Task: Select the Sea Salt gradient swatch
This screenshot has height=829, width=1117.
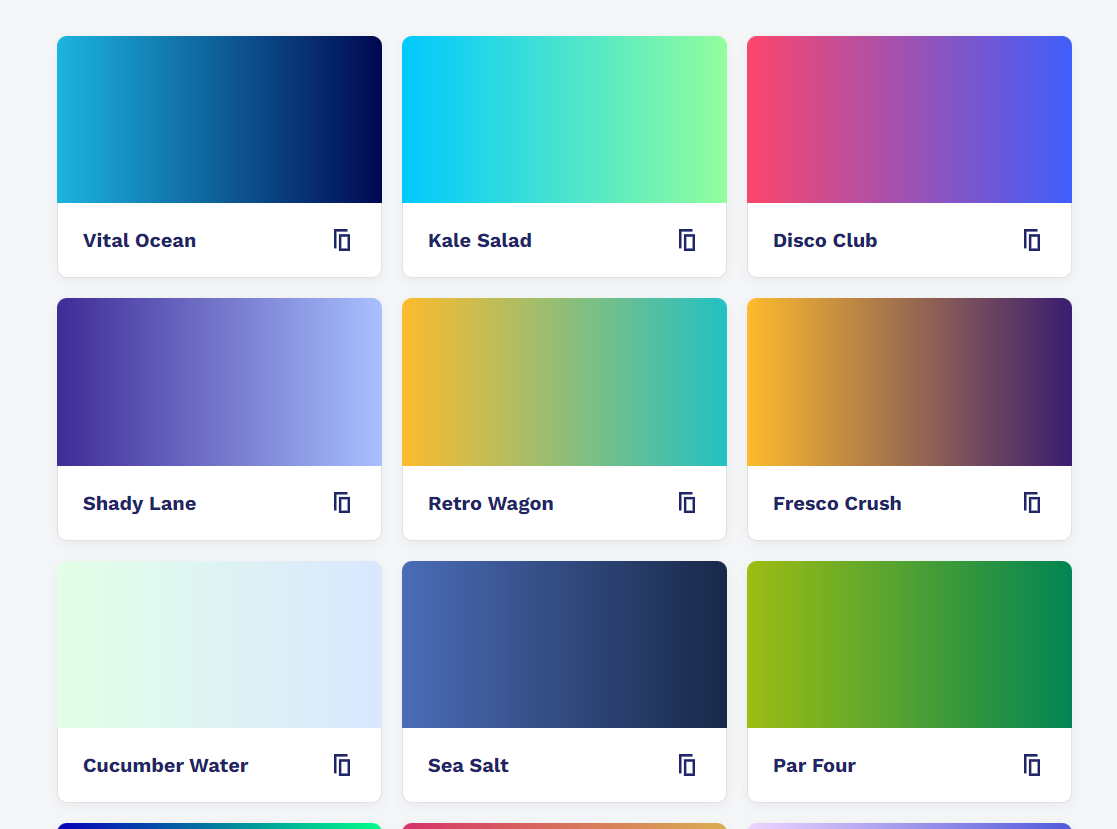Action: coord(564,645)
